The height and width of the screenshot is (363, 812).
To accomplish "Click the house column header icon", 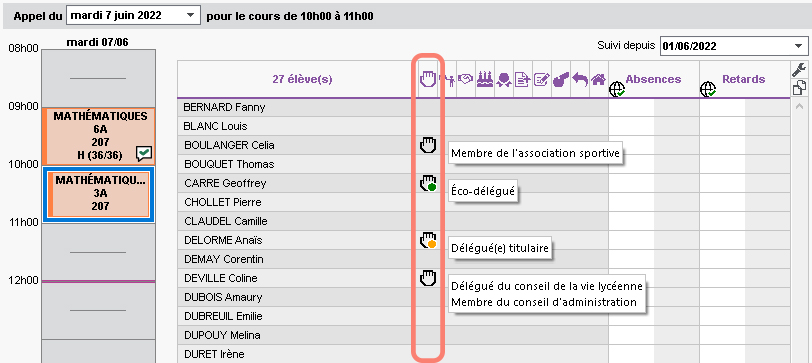I will [599, 79].
